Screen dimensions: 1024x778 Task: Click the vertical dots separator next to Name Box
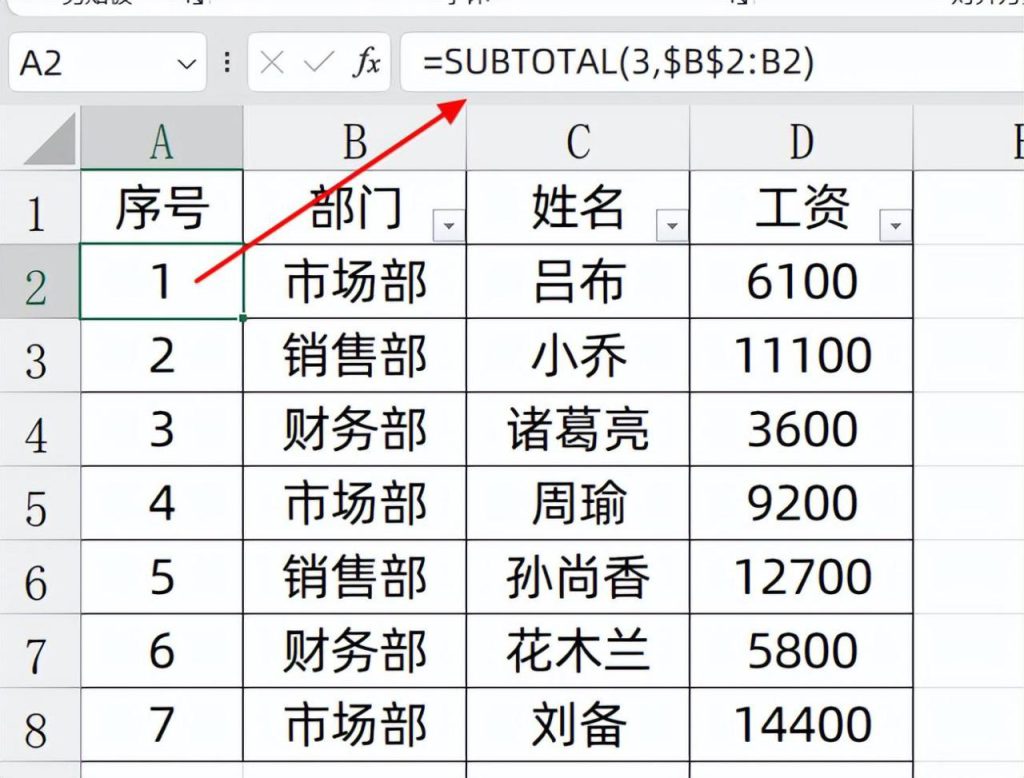227,63
